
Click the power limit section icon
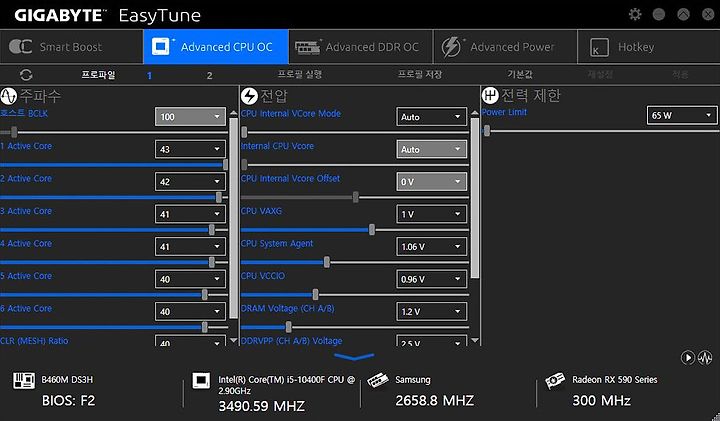pos(490,95)
